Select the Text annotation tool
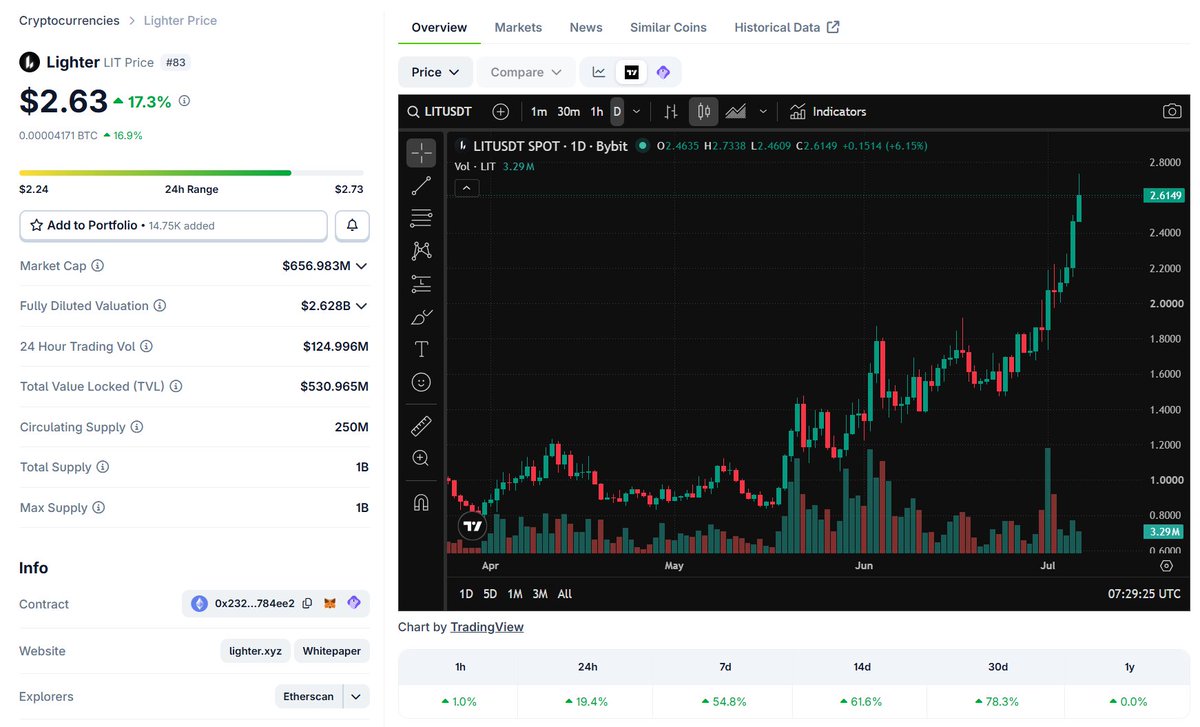The width and height of the screenshot is (1200, 727). (421, 349)
